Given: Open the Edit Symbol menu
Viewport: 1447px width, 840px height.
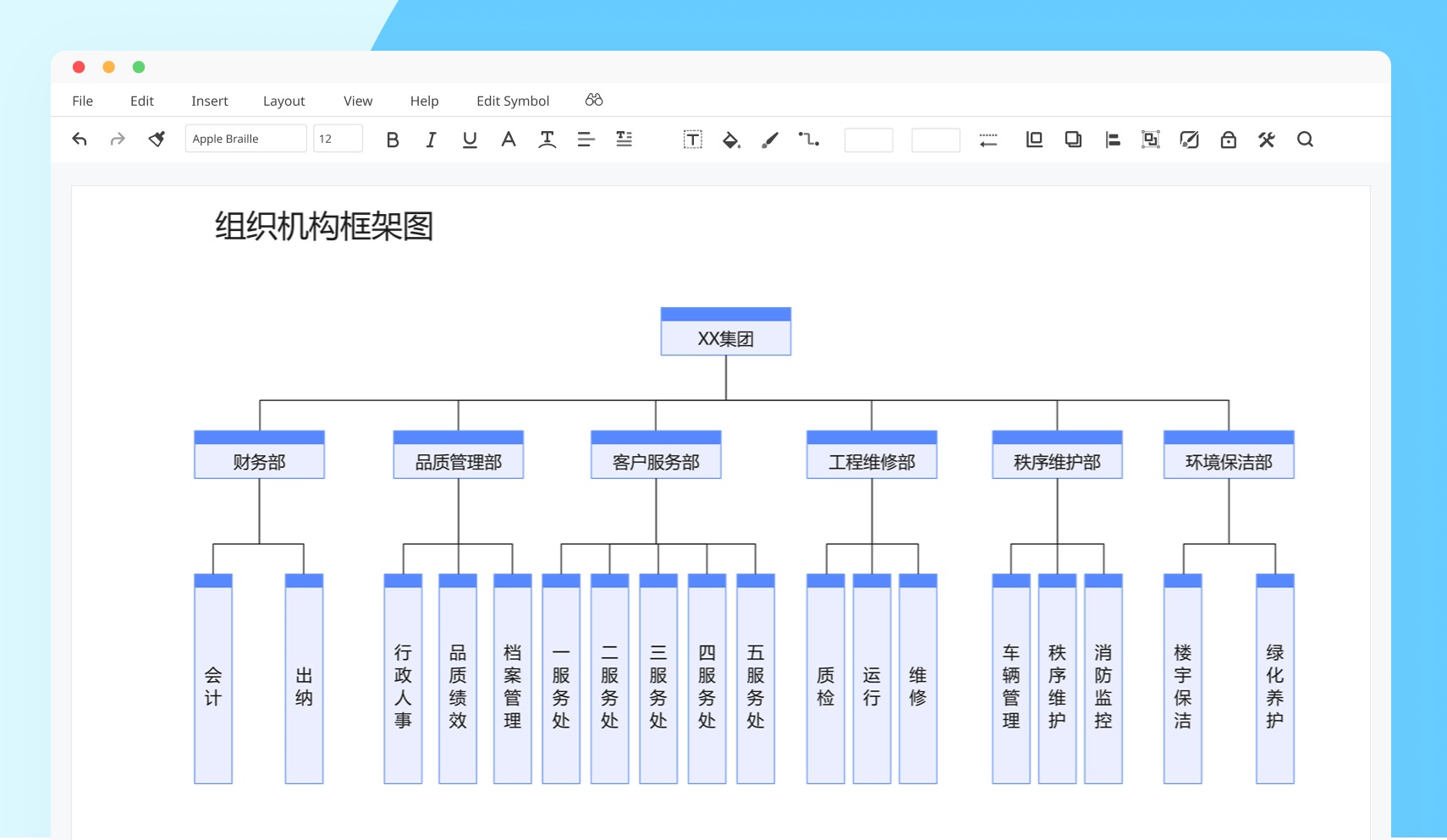Looking at the screenshot, I should (x=513, y=101).
